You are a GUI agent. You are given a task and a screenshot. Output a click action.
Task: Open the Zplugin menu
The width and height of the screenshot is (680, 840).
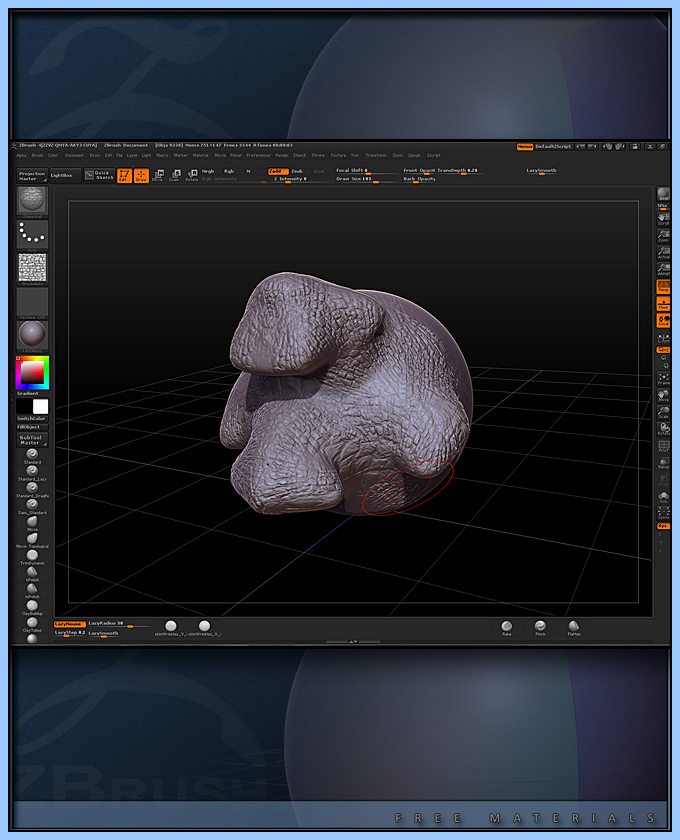tap(414, 155)
